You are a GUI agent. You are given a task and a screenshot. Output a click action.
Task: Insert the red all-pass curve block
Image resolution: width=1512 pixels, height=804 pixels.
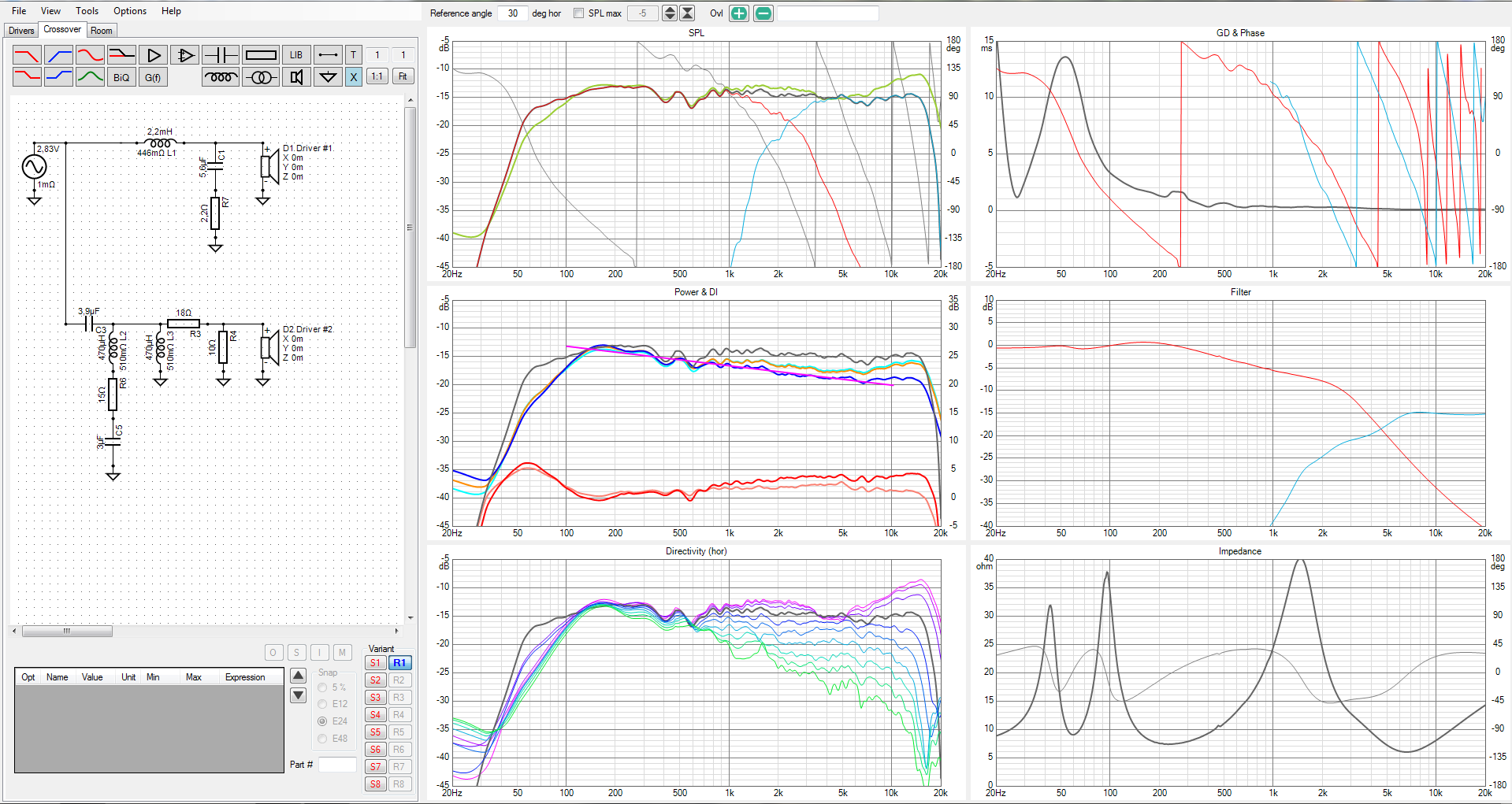91,55
